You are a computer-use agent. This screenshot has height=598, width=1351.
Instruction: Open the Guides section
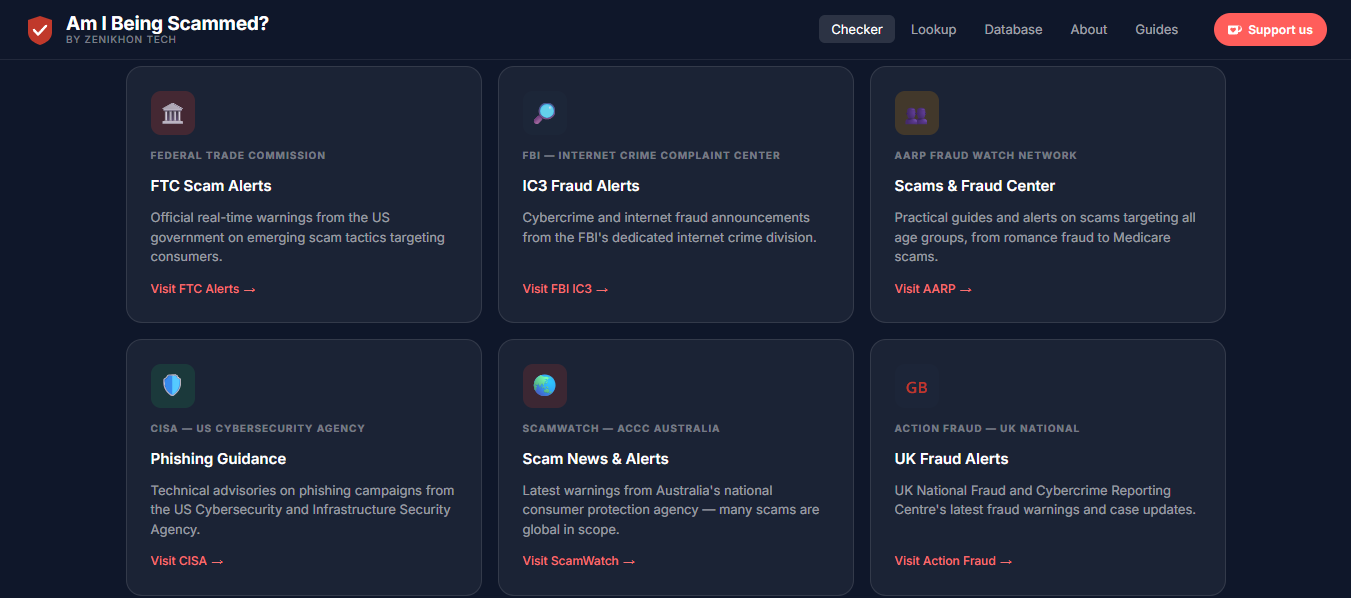[x=1156, y=29]
